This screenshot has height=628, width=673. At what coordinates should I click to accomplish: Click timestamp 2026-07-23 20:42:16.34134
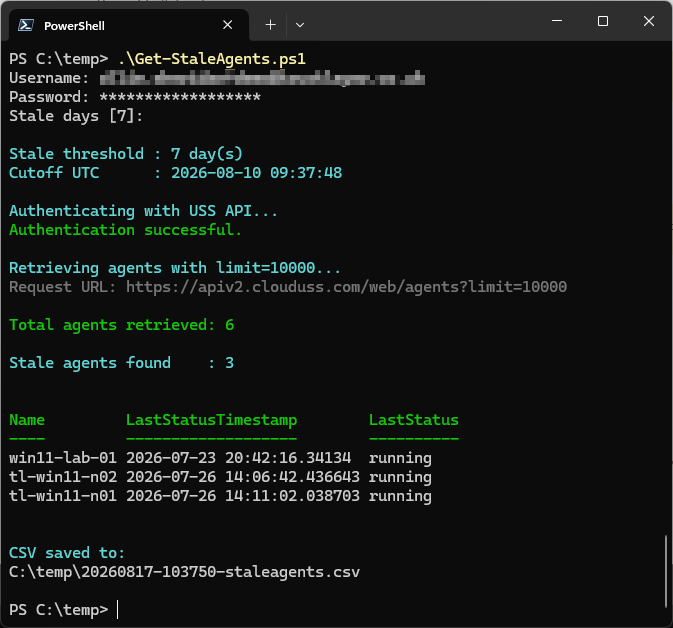238,458
